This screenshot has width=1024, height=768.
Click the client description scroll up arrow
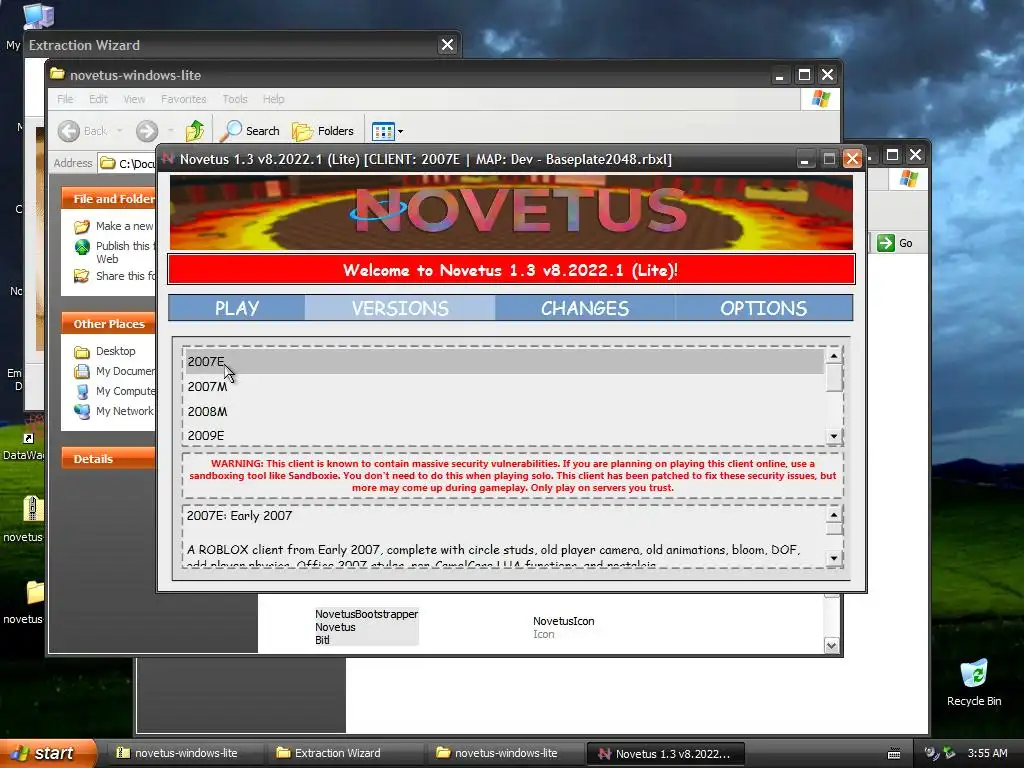[x=833, y=515]
